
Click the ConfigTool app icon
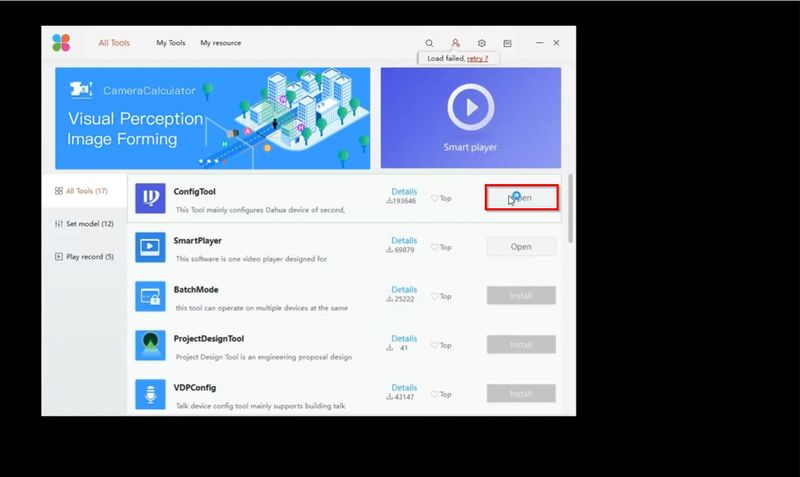[151, 198]
